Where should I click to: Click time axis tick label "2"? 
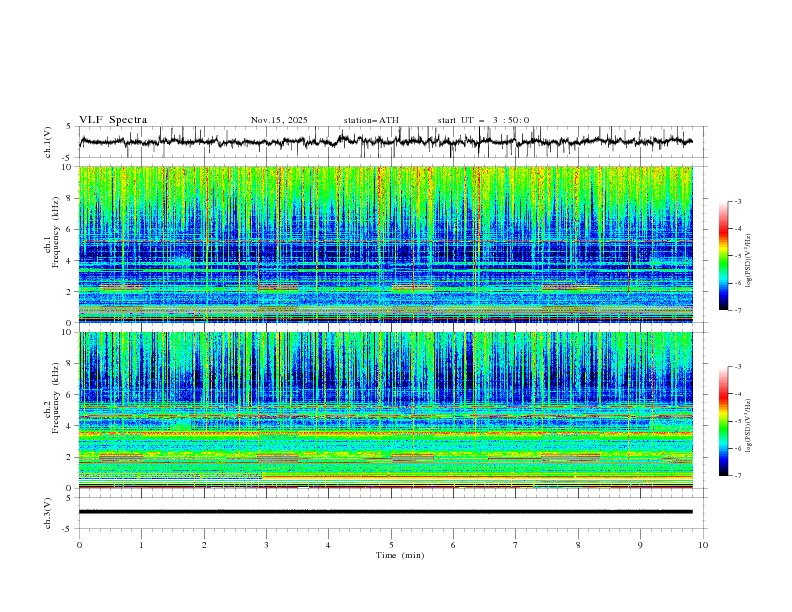tap(204, 545)
